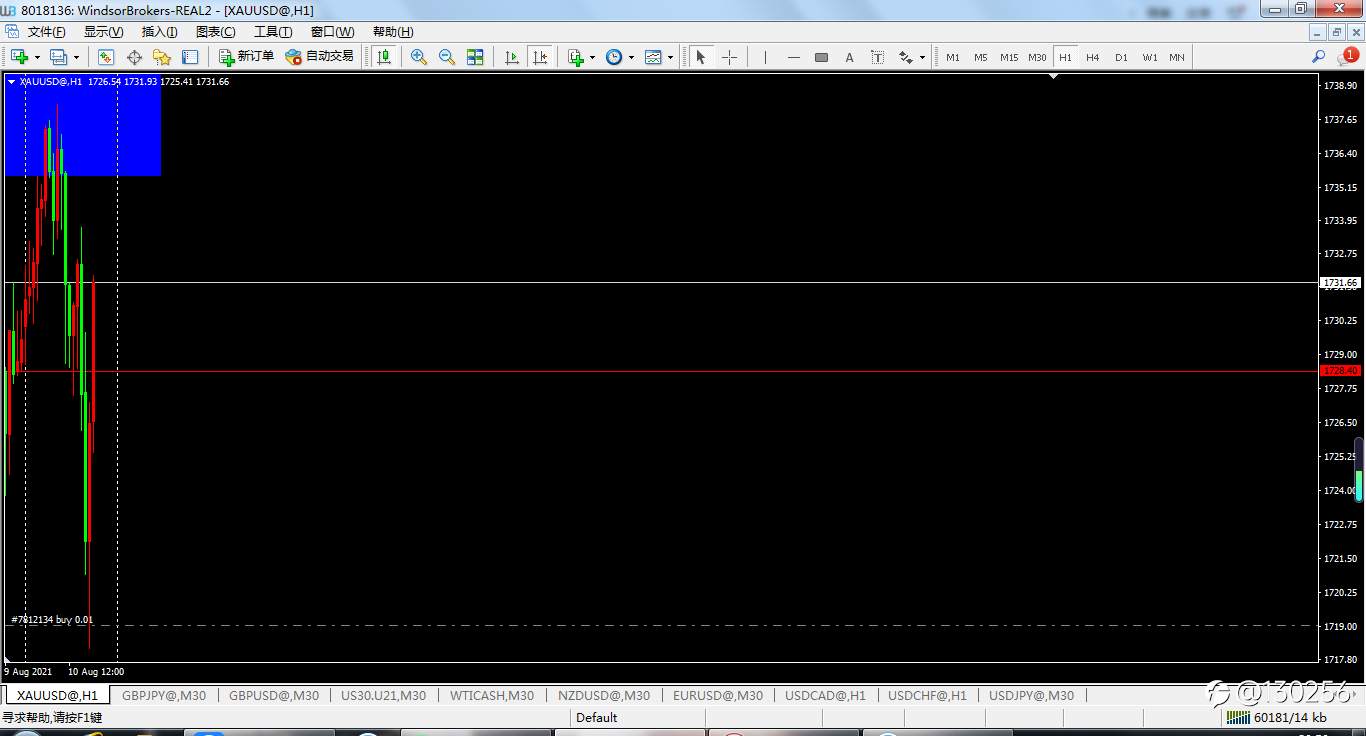
Task: Switch to the EURUSD@,M30 chart tab
Action: (718, 695)
